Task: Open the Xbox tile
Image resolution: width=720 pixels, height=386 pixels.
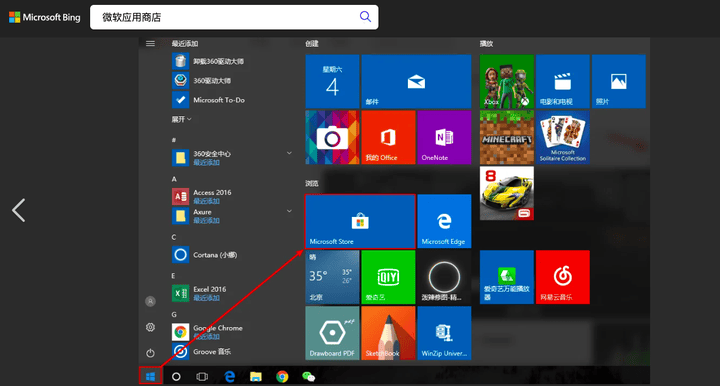Action: pos(507,81)
